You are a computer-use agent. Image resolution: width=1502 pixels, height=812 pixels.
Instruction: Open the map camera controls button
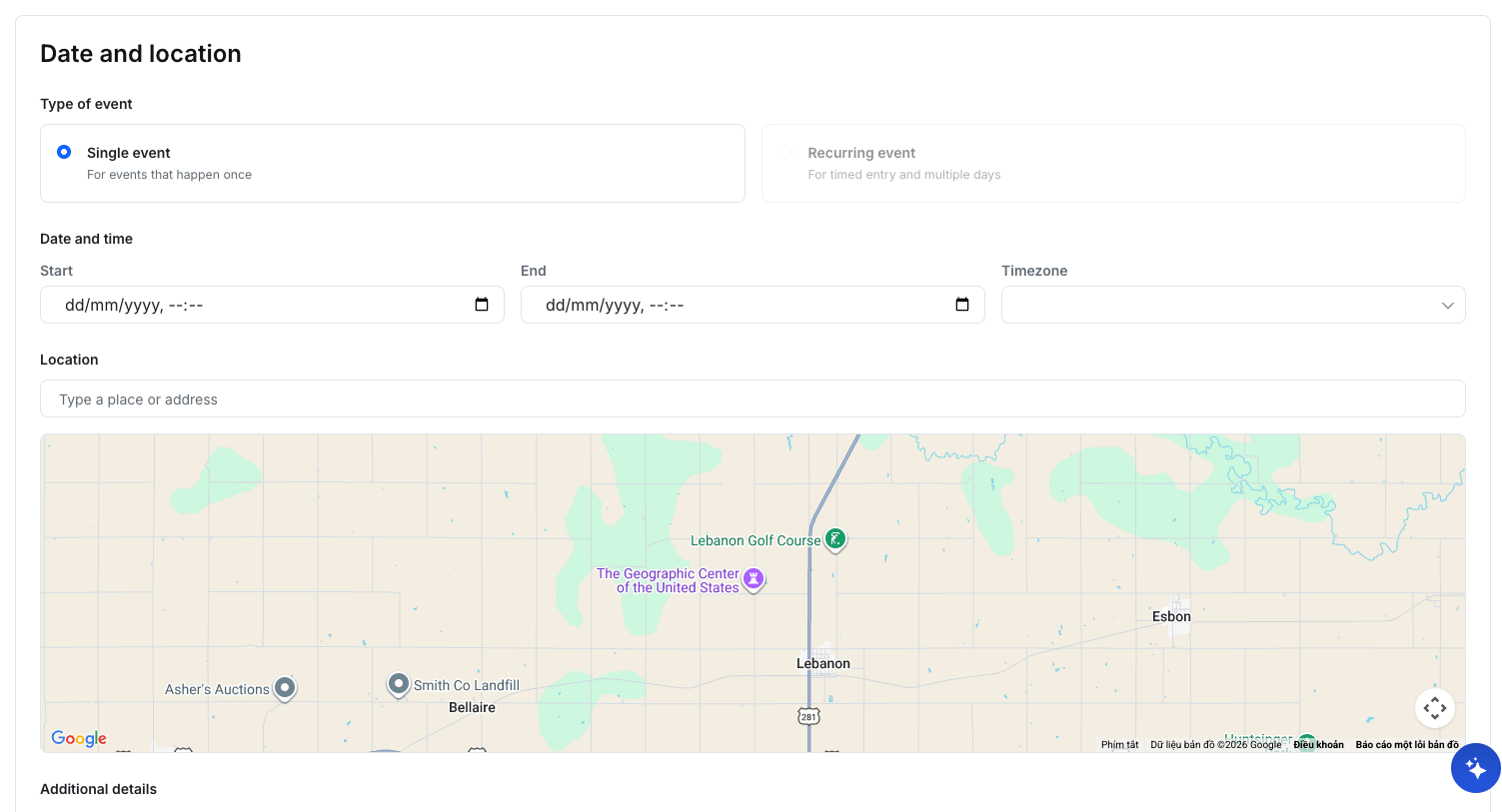[x=1434, y=708]
